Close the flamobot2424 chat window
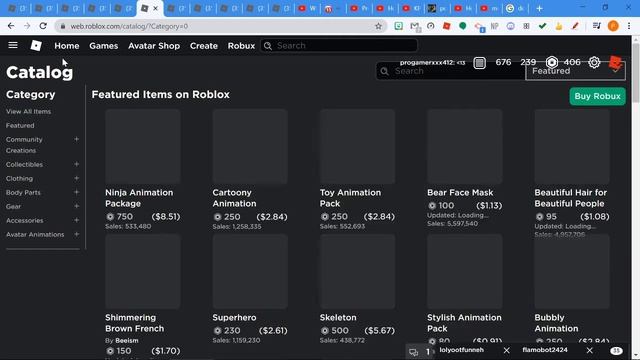 [590, 350]
